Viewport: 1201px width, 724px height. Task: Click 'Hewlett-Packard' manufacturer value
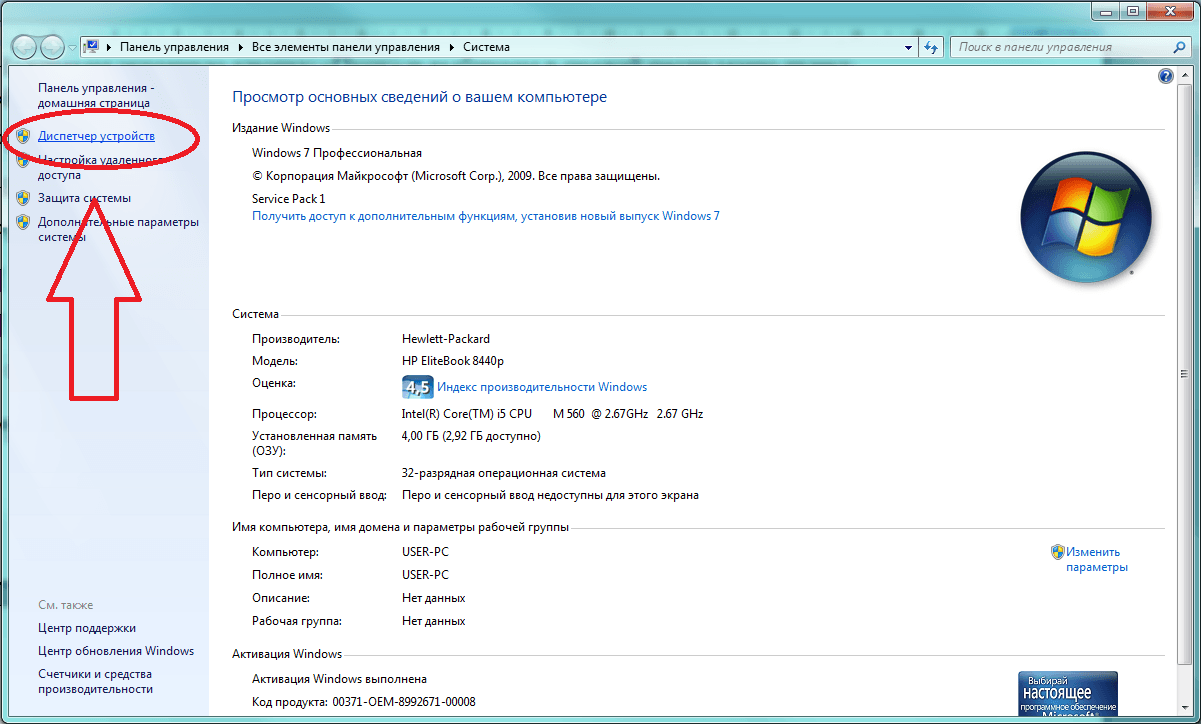(x=446, y=339)
